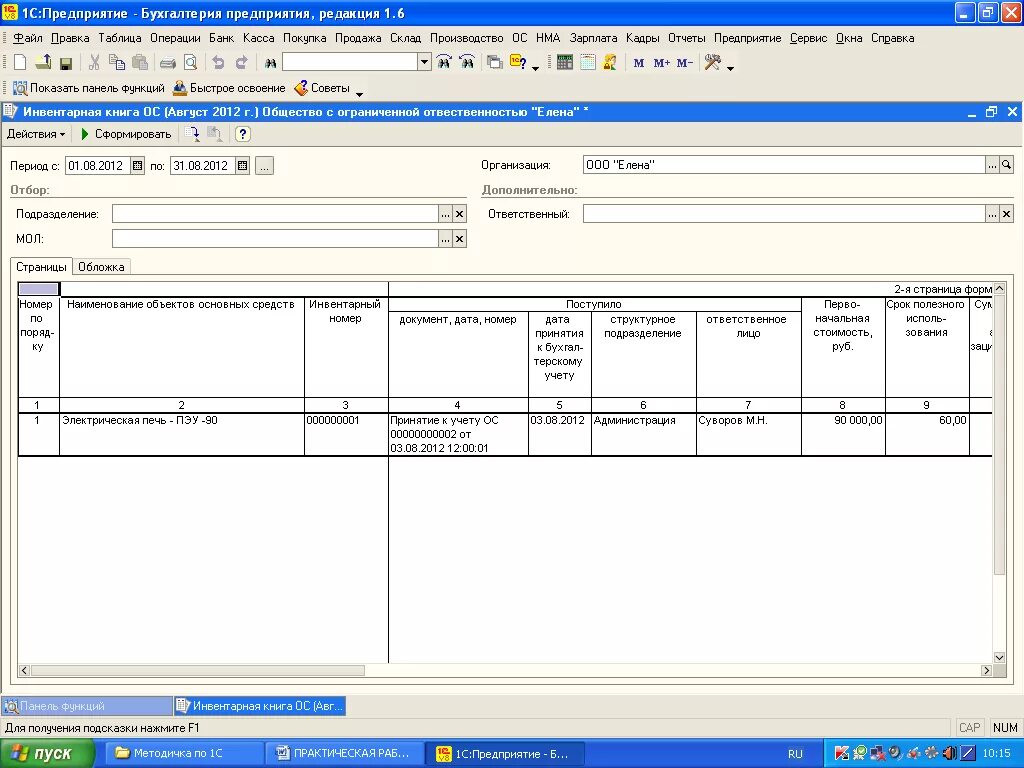
Task: Click the magnifier next to Организация field
Action: (x=1006, y=165)
